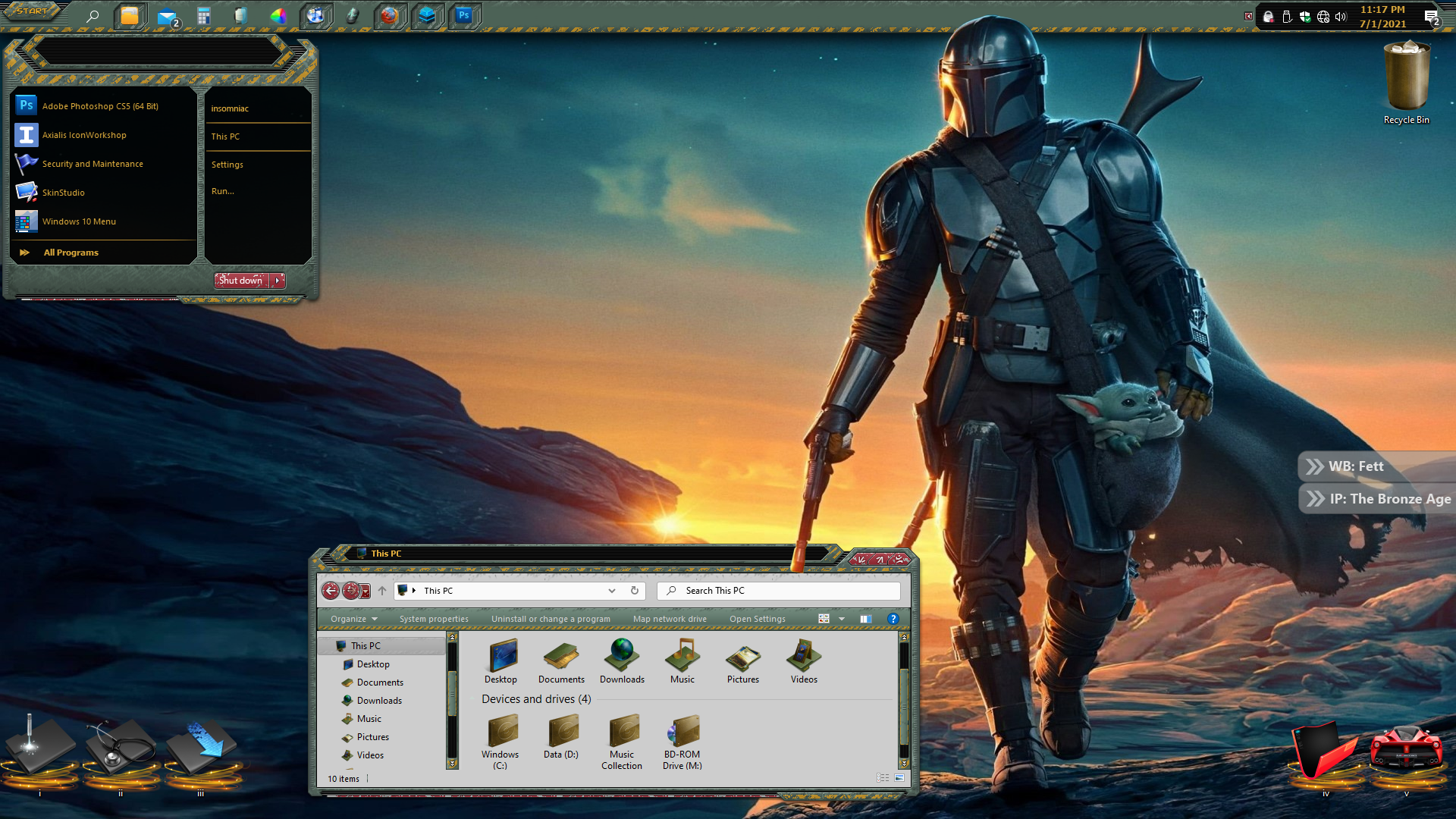Go back in This PC explorer
This screenshot has height=819, width=1456.
(x=330, y=591)
